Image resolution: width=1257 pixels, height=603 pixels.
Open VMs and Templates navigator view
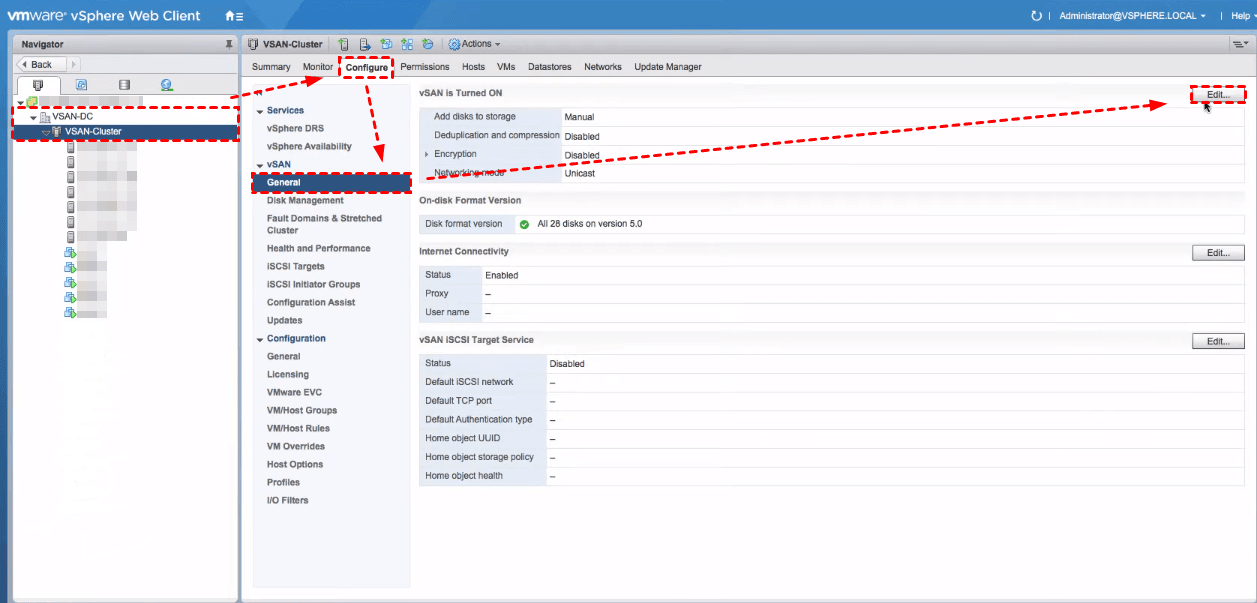coord(81,85)
